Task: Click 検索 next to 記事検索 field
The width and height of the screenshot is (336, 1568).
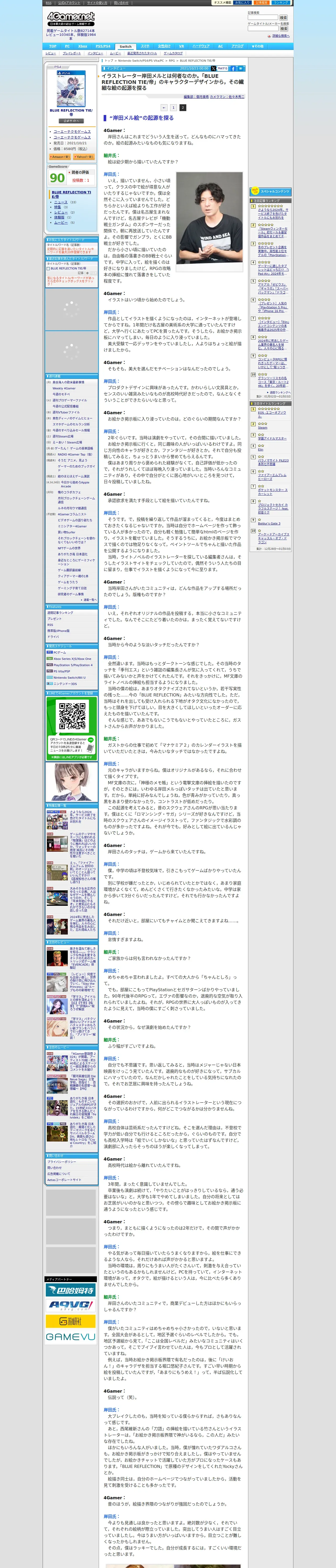Action: [284, 18]
